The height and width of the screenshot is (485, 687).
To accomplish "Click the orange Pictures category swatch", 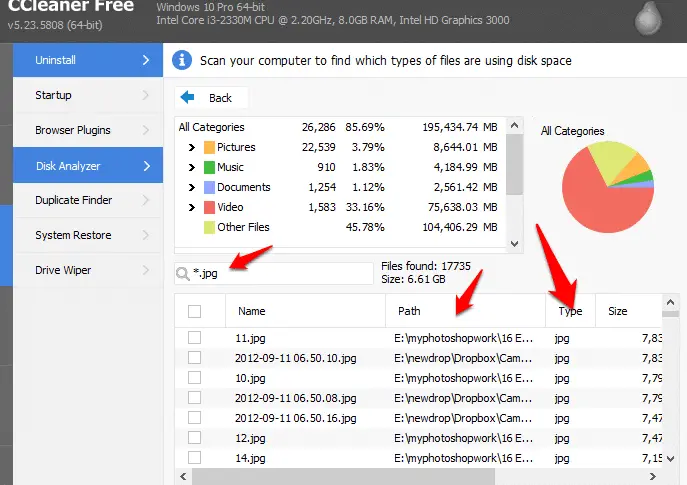I will click(209, 147).
